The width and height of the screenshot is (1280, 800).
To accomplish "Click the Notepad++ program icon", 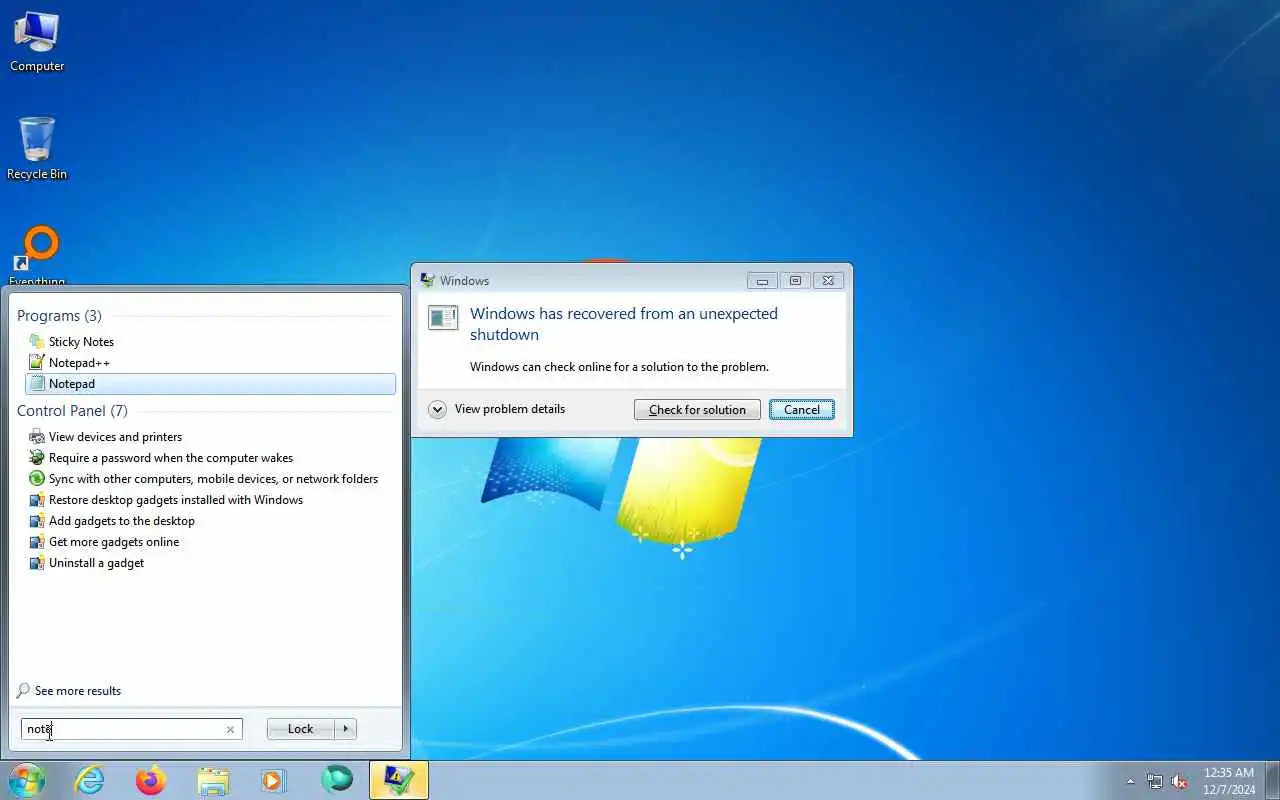I will [37, 362].
